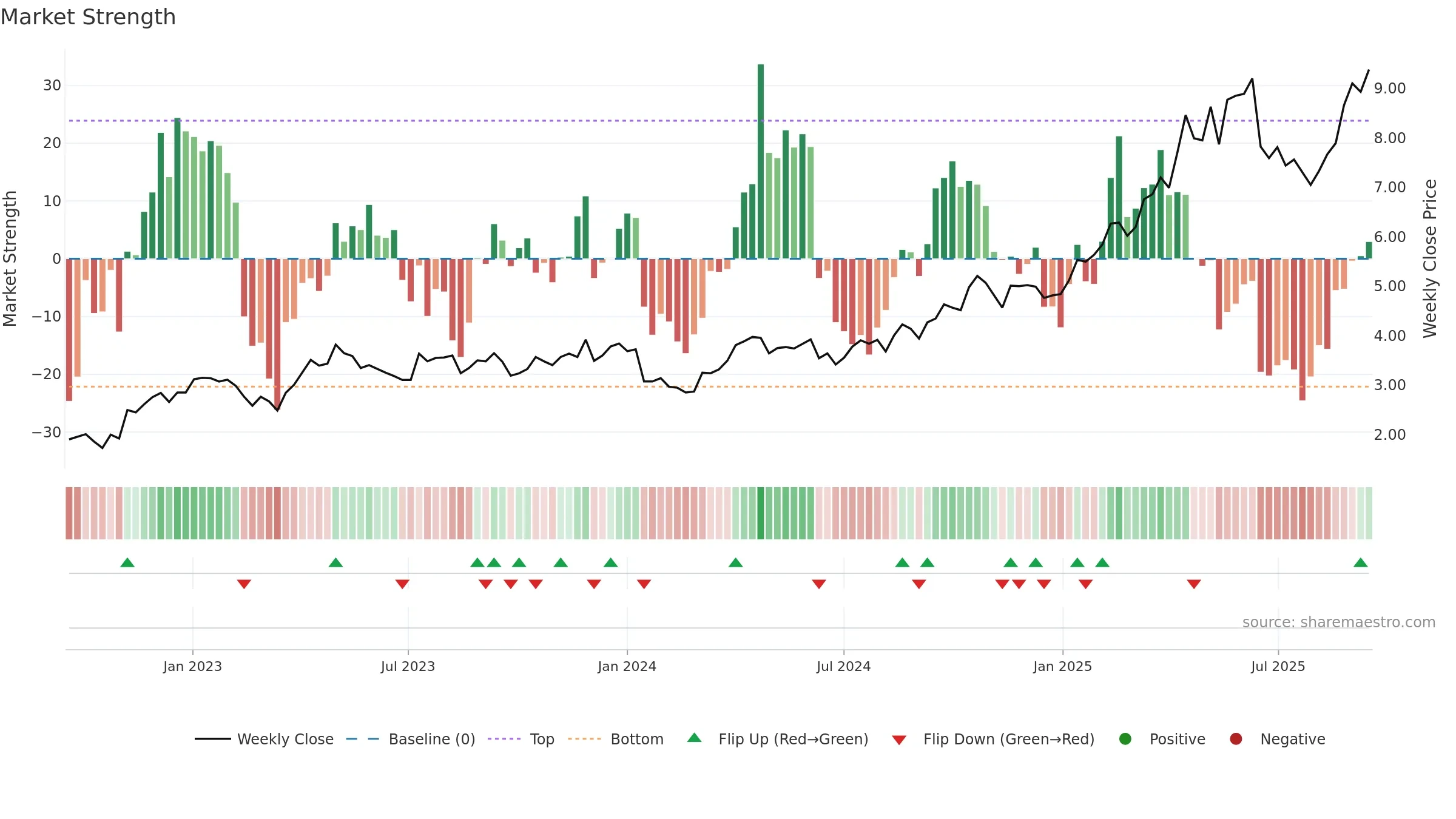This screenshot has height=819, width=1456.
Task: Toggle the Baseline (0) legend item
Action: [411, 739]
